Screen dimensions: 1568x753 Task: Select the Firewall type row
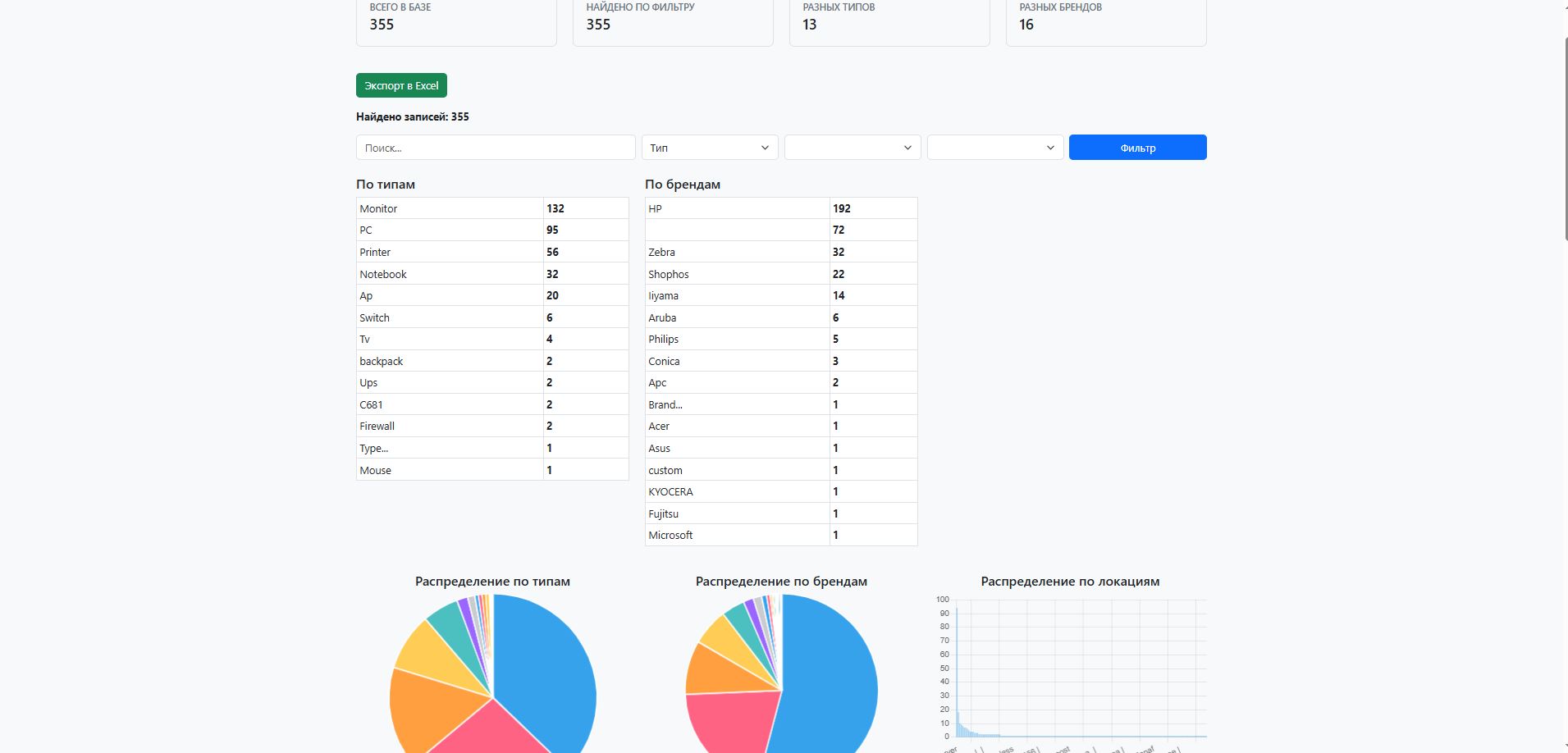[492, 426]
